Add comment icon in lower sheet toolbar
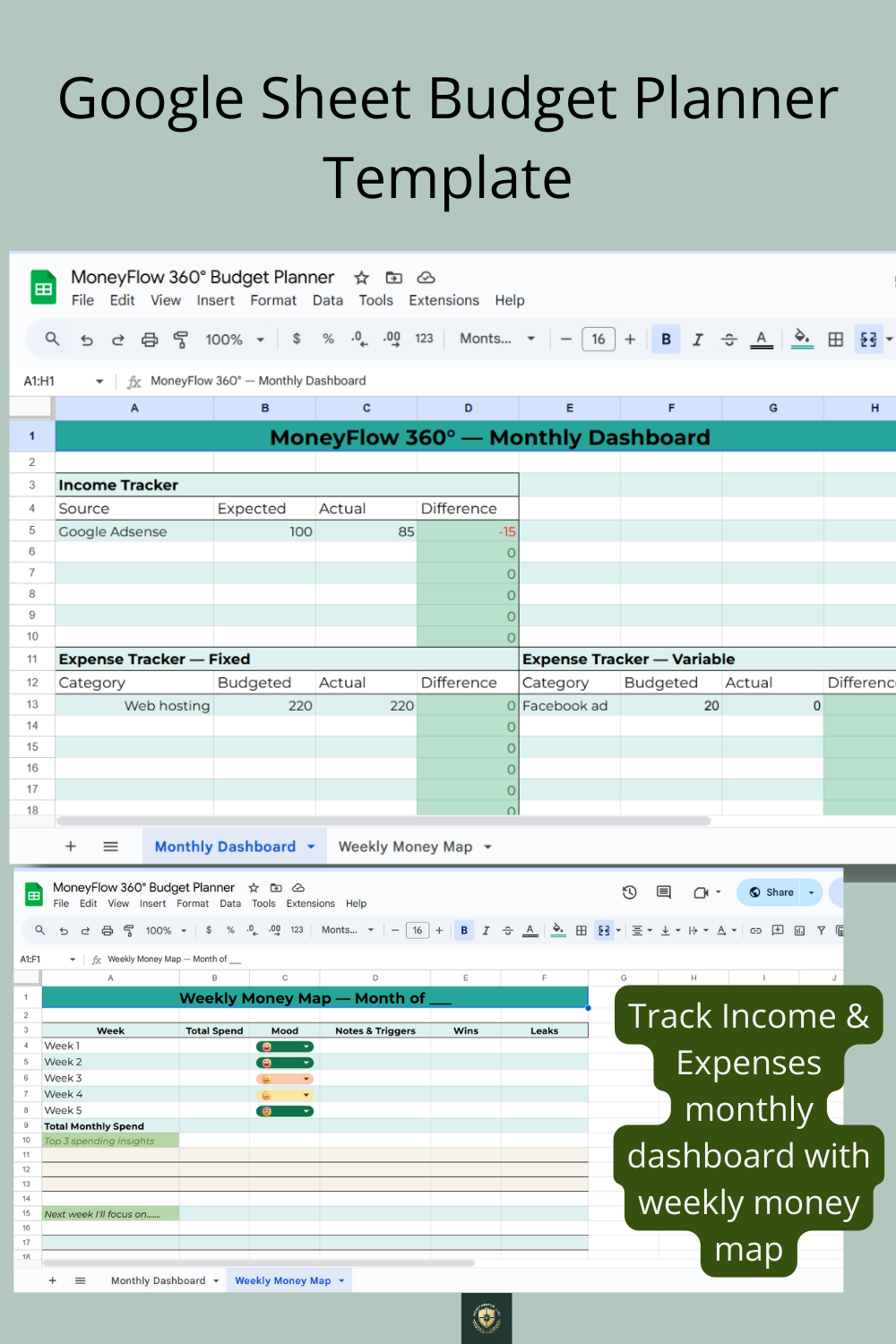The height and width of the screenshot is (1344, 896). (x=778, y=930)
